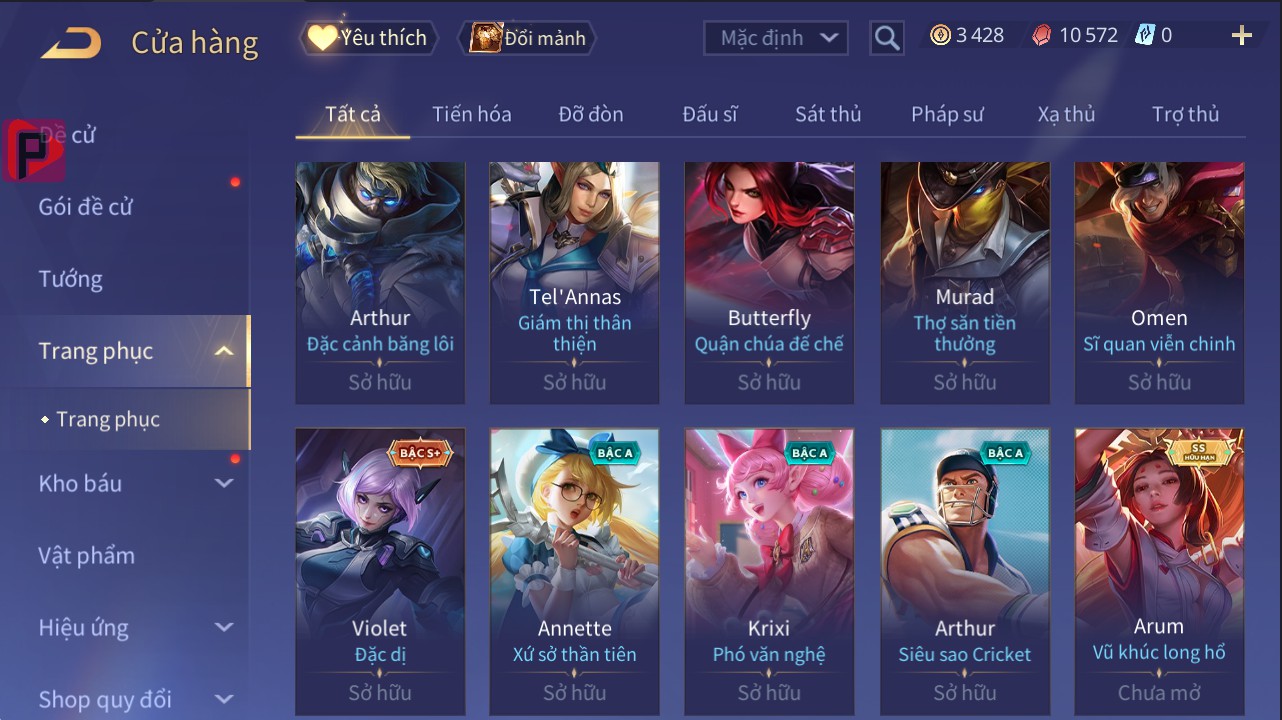The image size is (1282, 720).
Task: Open the Đổi mảnh chest icon
Action: [486, 38]
